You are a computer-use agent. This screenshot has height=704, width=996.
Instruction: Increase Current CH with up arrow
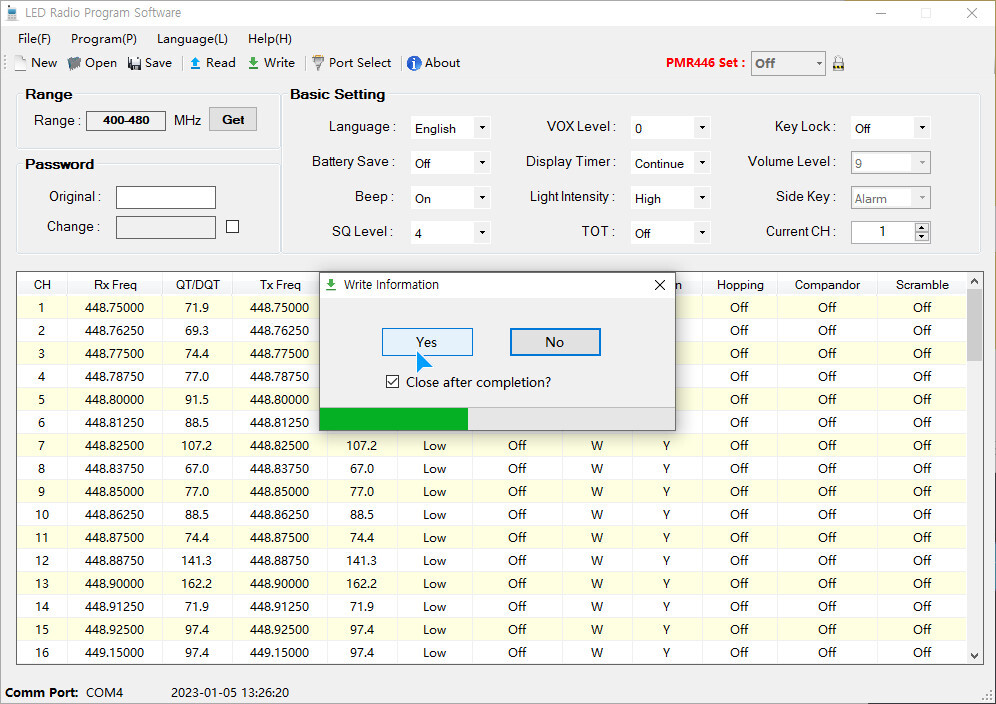[922, 228]
